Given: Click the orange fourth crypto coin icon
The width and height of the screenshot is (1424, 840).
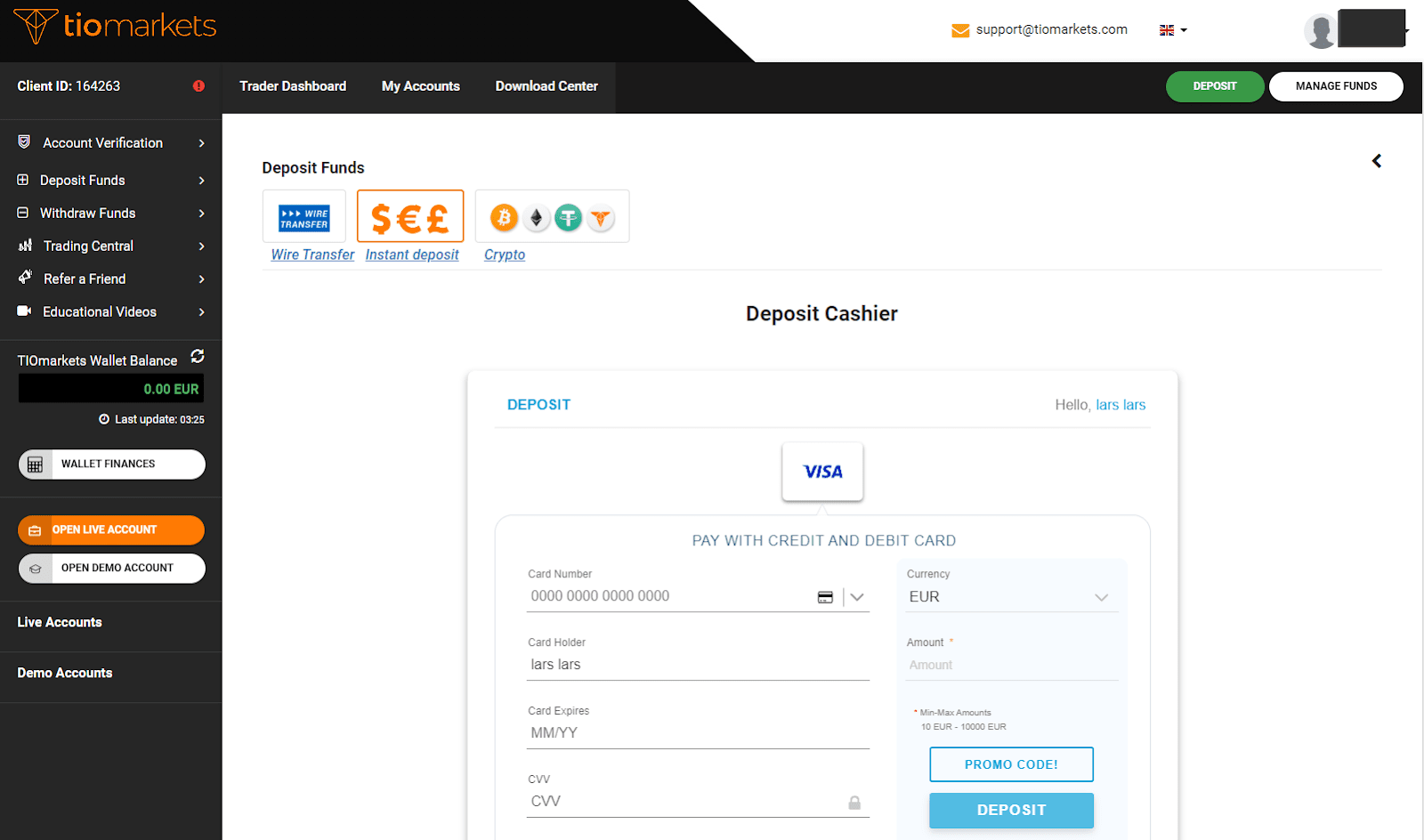Looking at the screenshot, I should (601, 217).
